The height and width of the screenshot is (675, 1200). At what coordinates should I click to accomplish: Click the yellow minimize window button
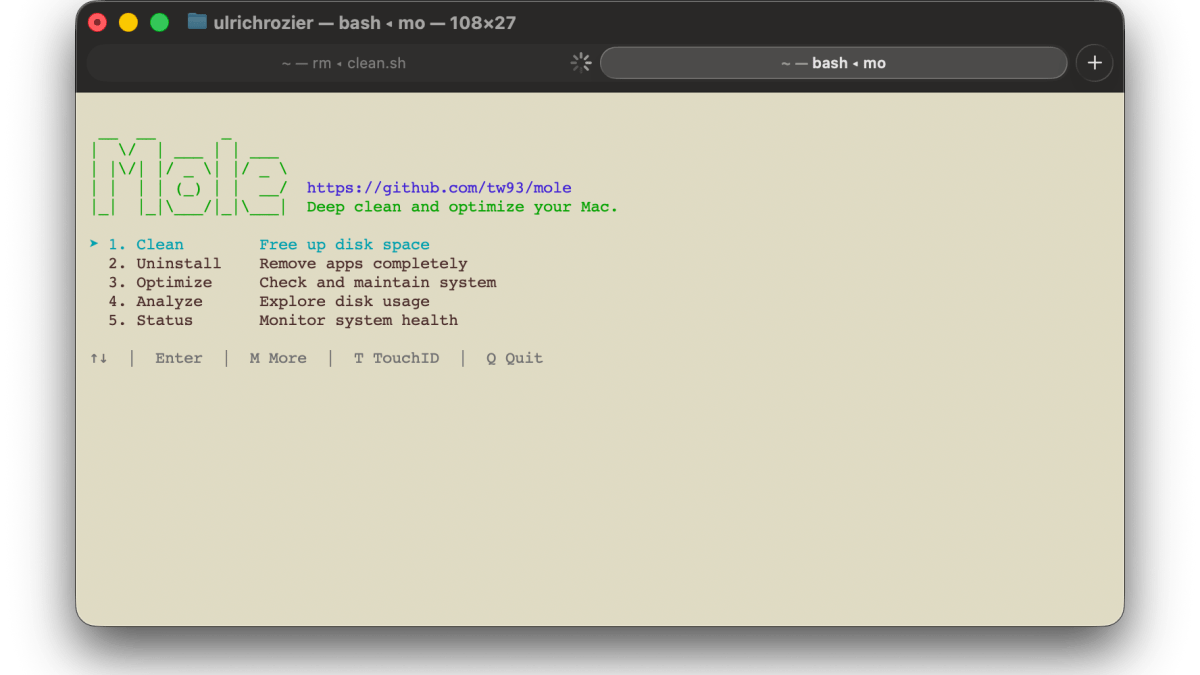coord(128,22)
